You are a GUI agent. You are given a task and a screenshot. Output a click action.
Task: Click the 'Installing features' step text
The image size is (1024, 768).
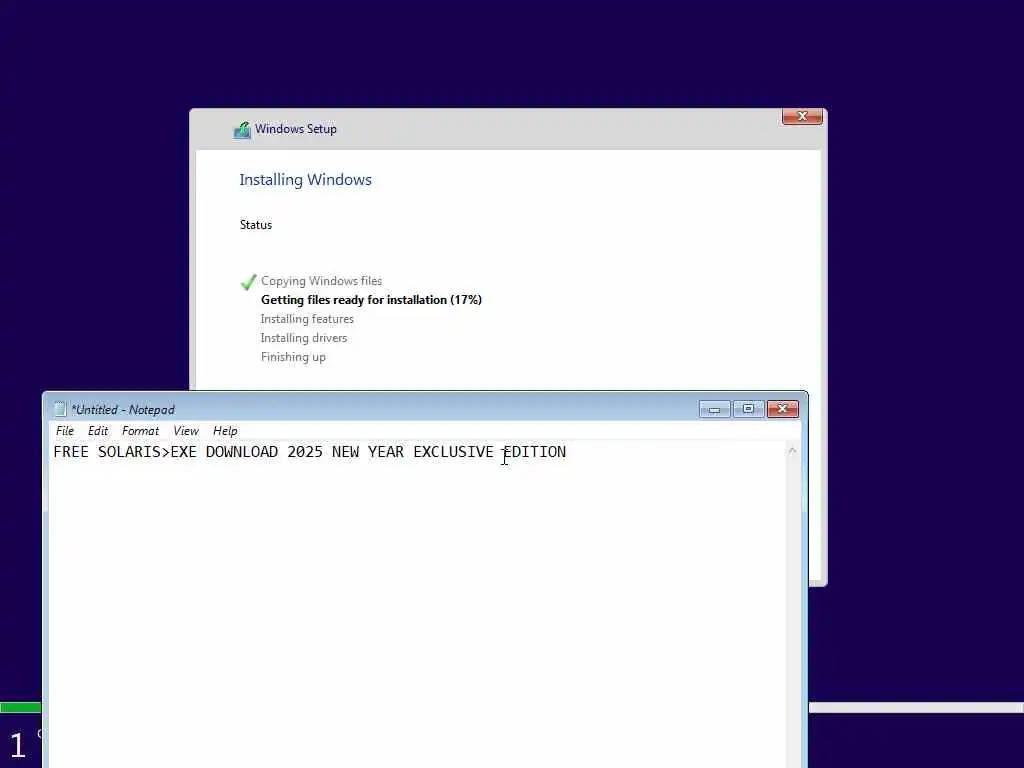[307, 319]
